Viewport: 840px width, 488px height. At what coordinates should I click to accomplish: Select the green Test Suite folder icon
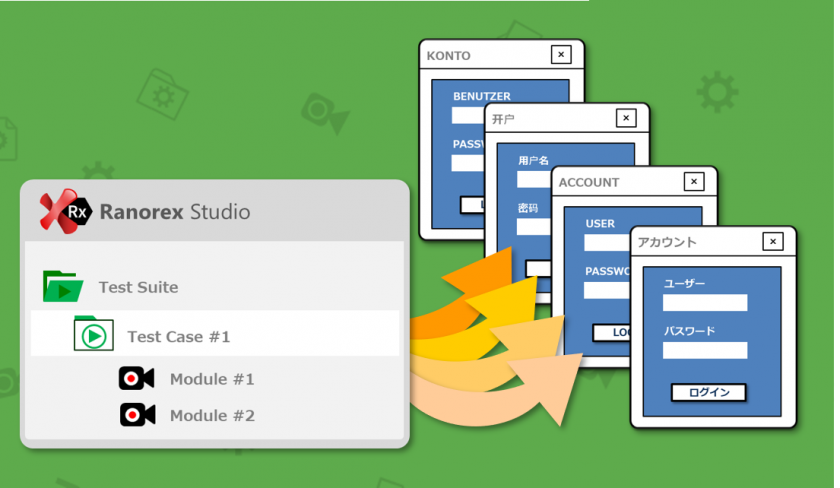[62, 287]
